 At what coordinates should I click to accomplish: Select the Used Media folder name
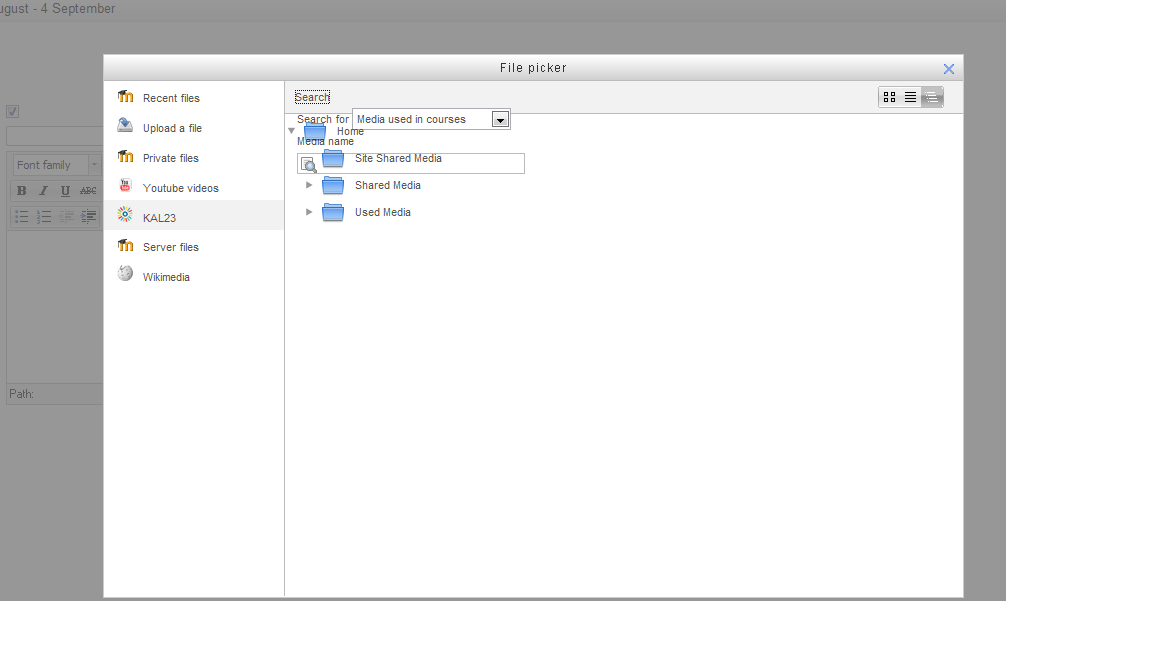pos(383,212)
